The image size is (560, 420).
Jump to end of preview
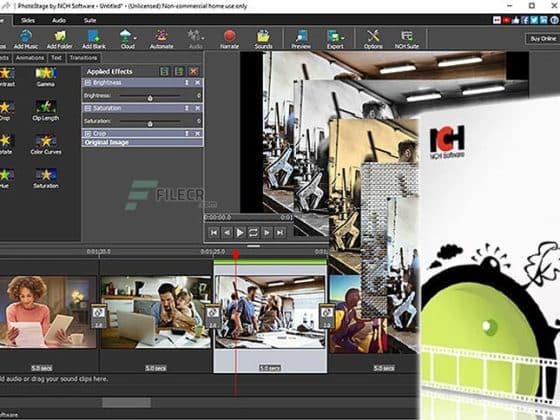click(x=280, y=233)
